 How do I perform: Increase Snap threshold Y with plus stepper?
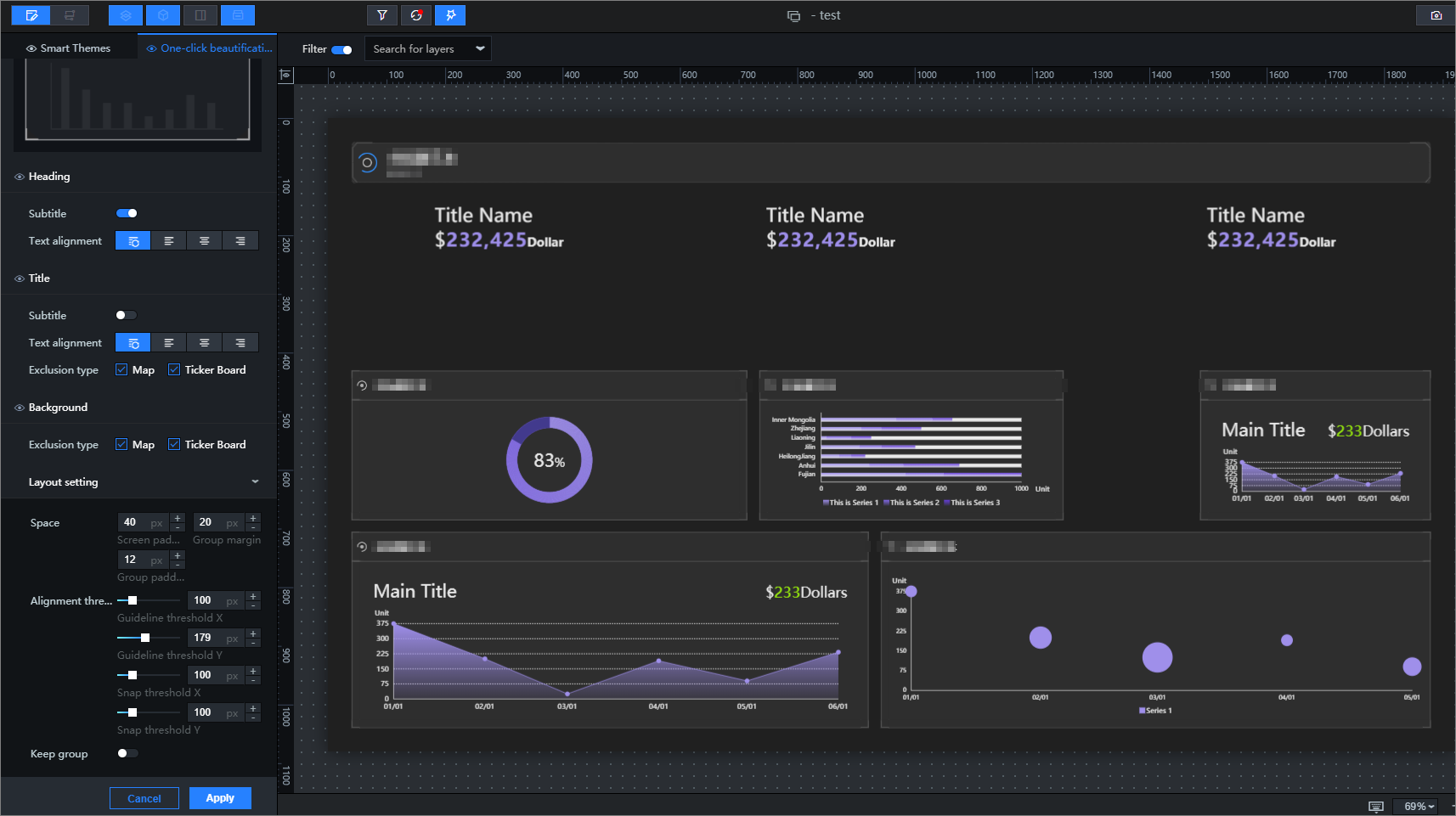[253, 708]
